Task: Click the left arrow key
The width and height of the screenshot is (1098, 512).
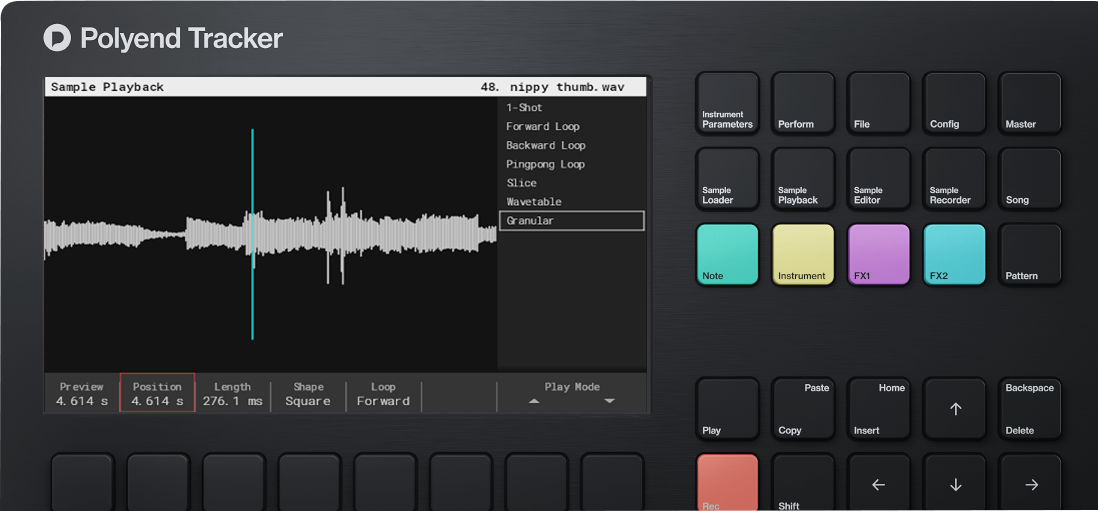Action: point(879,483)
